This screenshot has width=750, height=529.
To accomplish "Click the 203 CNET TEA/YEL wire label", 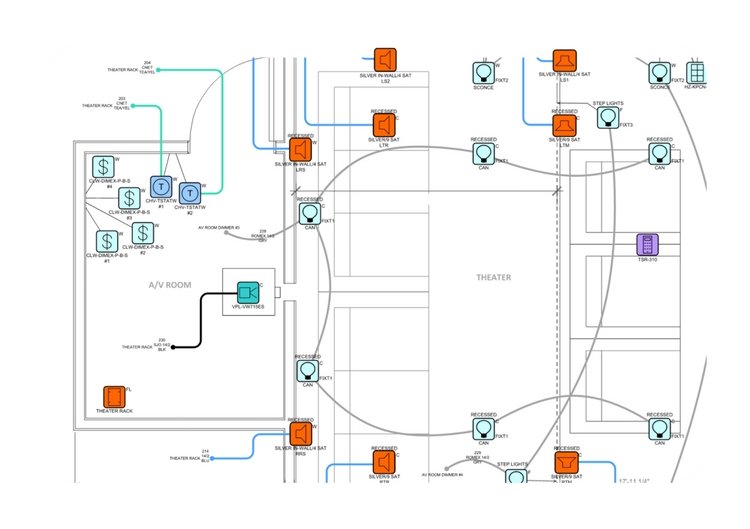I will [122, 103].
